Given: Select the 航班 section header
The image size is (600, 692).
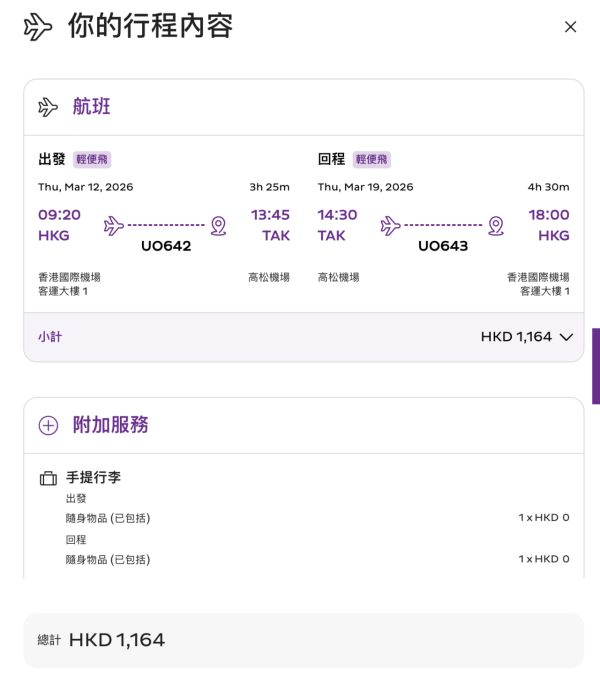Looking at the screenshot, I should [91, 107].
